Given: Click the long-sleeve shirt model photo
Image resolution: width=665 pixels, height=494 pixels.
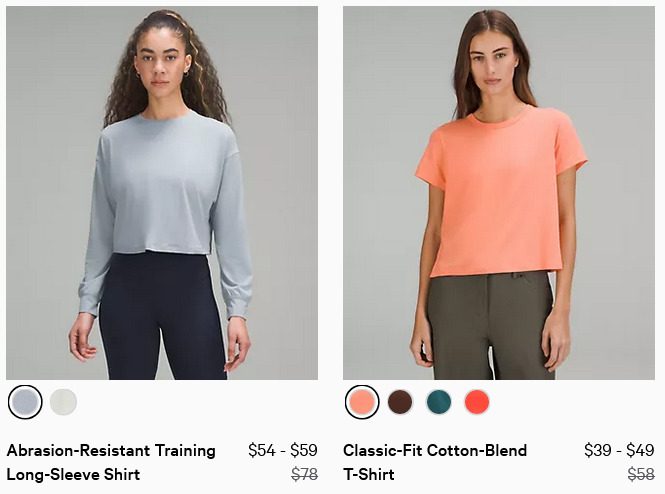Looking at the screenshot, I should (x=162, y=193).
